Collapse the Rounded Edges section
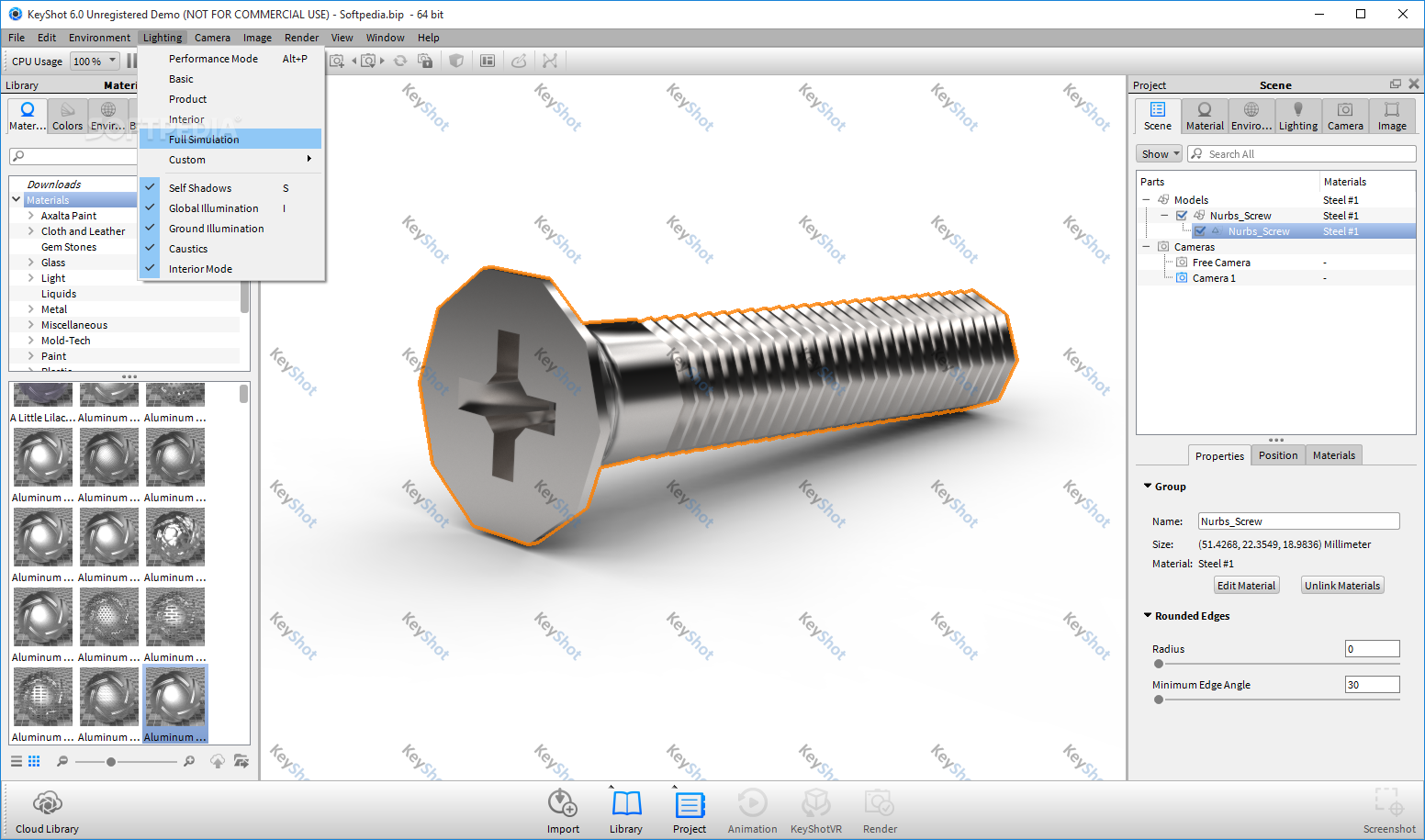 (1148, 615)
